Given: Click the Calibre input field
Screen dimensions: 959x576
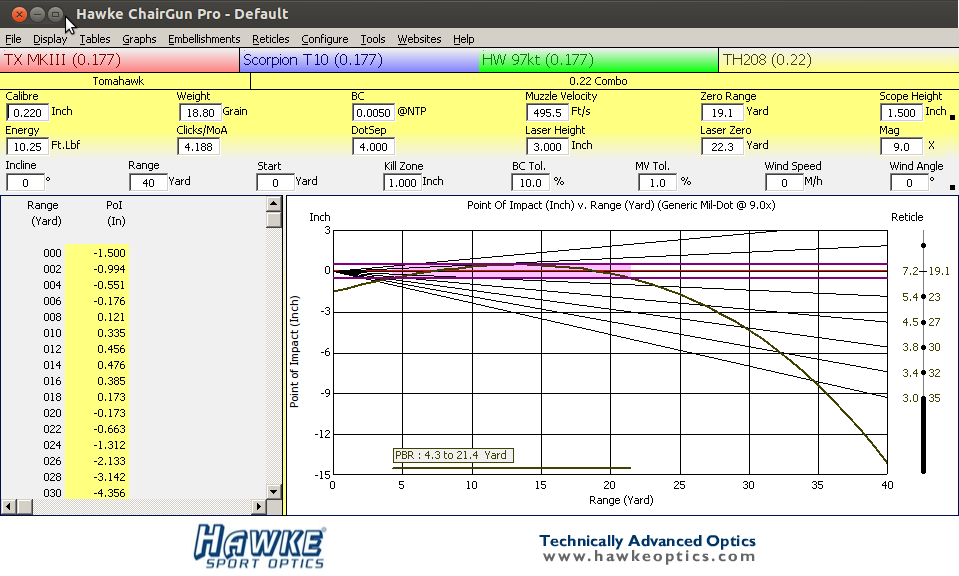Looking at the screenshot, I should pyautogui.click(x=28, y=113).
